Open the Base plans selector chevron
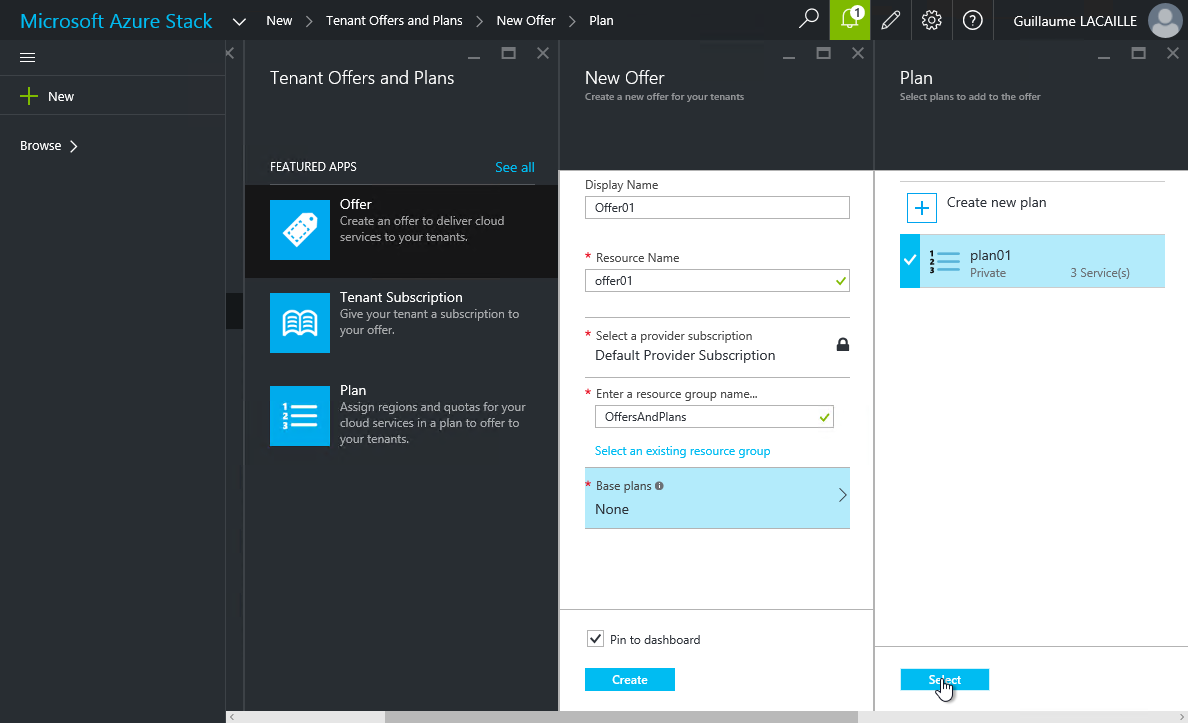The width and height of the screenshot is (1188, 723). tap(843, 496)
